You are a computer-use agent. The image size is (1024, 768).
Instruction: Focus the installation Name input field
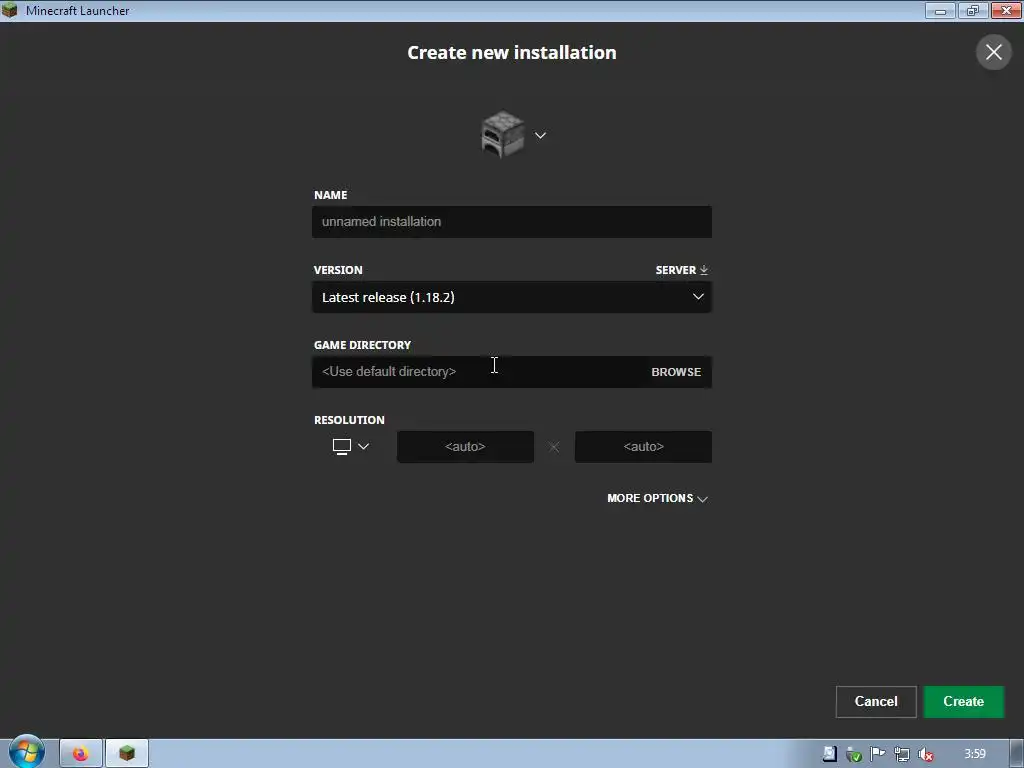(512, 221)
